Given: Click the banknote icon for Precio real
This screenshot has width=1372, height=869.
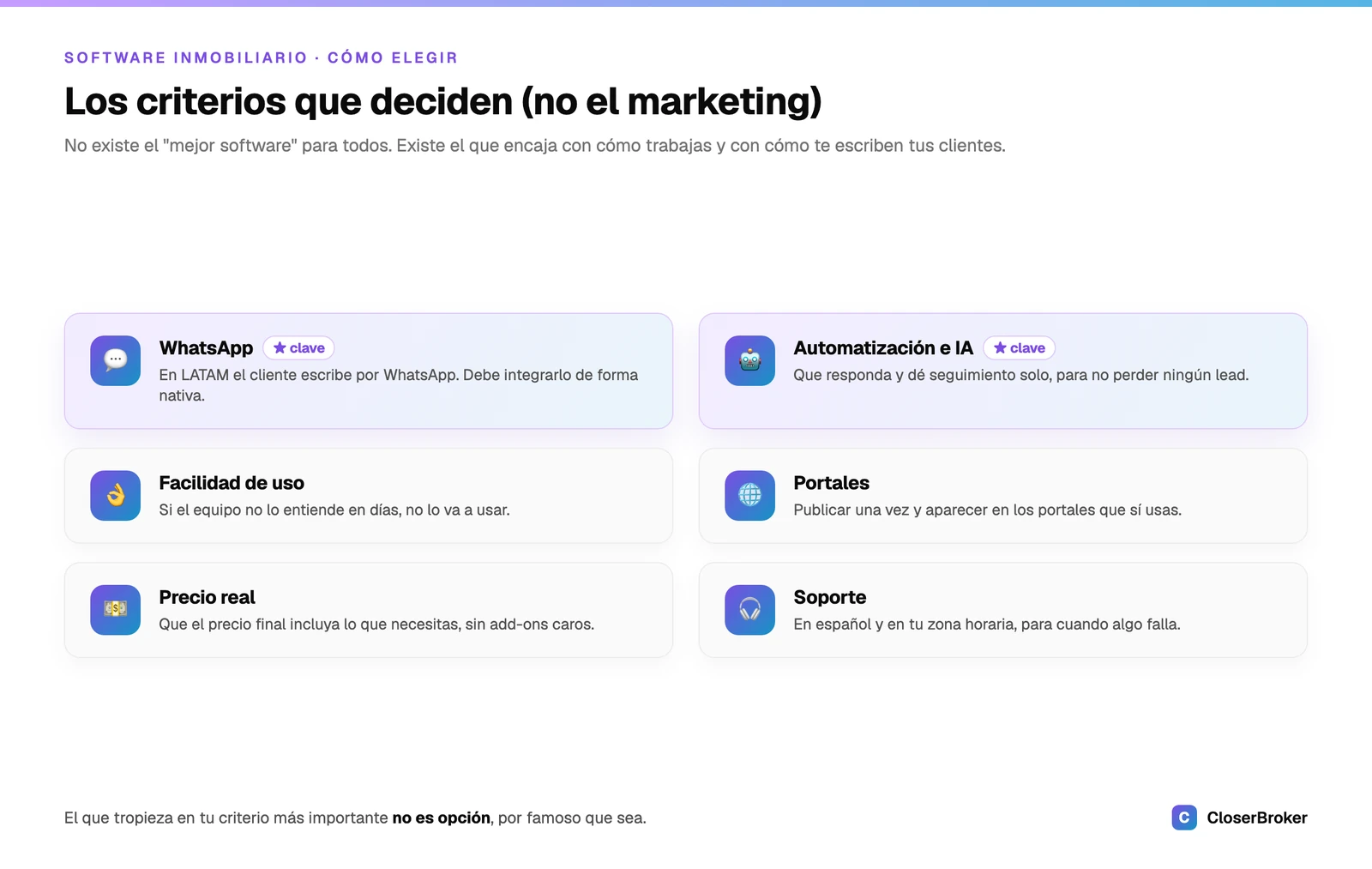Looking at the screenshot, I should click(x=116, y=609).
